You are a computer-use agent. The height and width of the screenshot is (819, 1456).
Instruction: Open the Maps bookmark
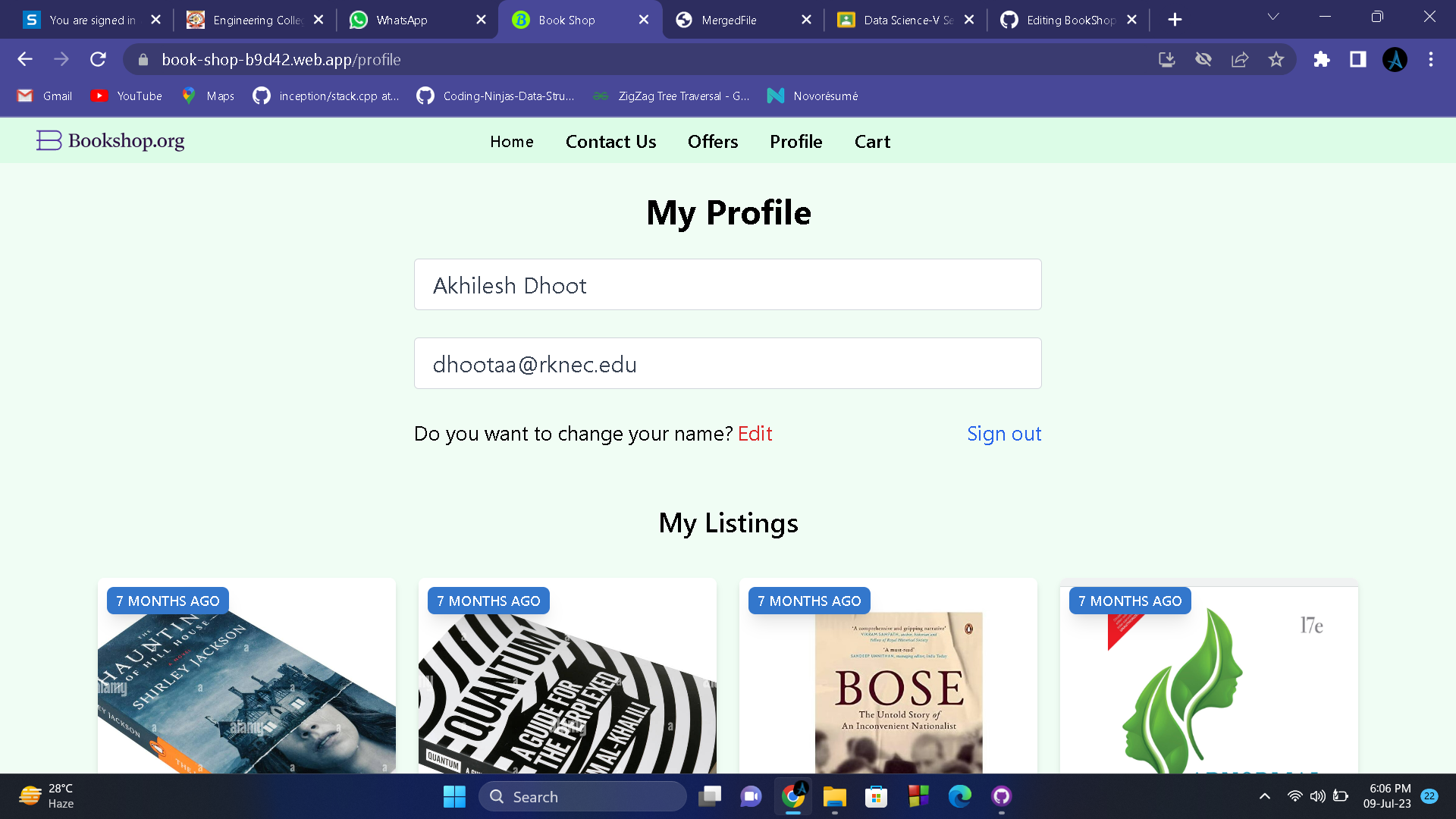tap(207, 96)
